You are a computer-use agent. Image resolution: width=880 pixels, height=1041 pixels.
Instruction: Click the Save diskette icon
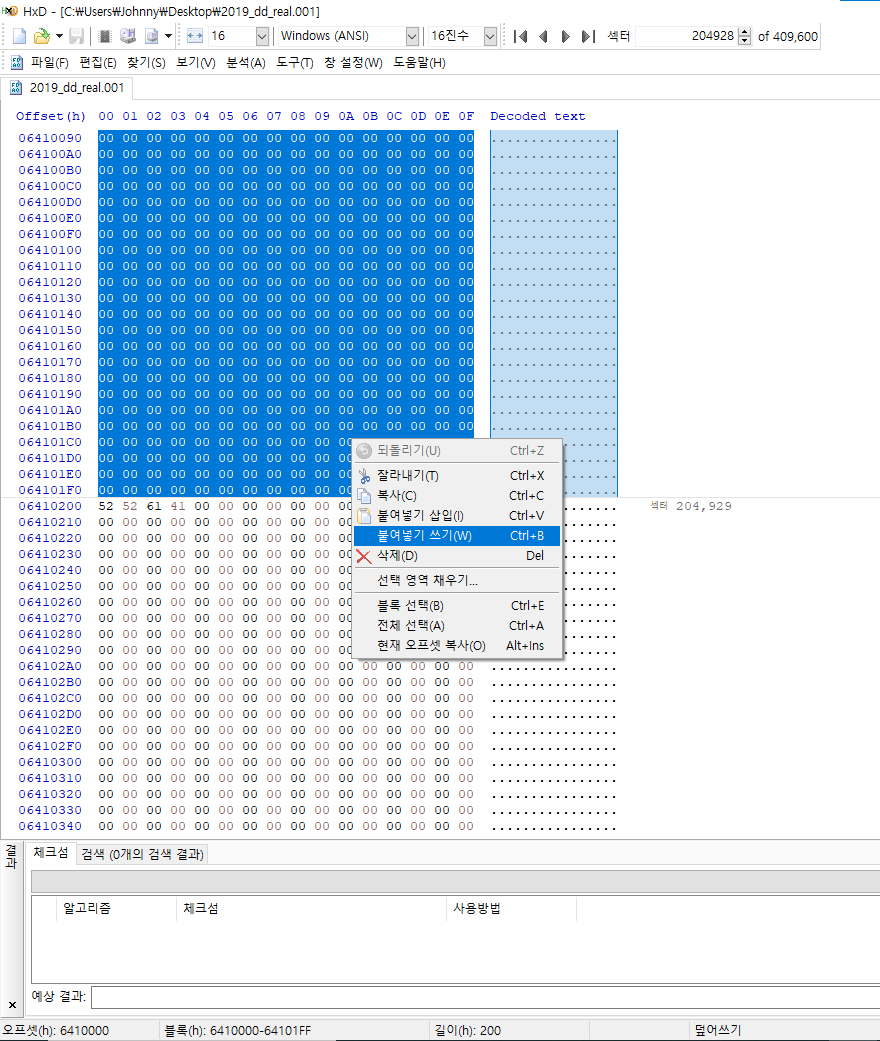coord(77,36)
